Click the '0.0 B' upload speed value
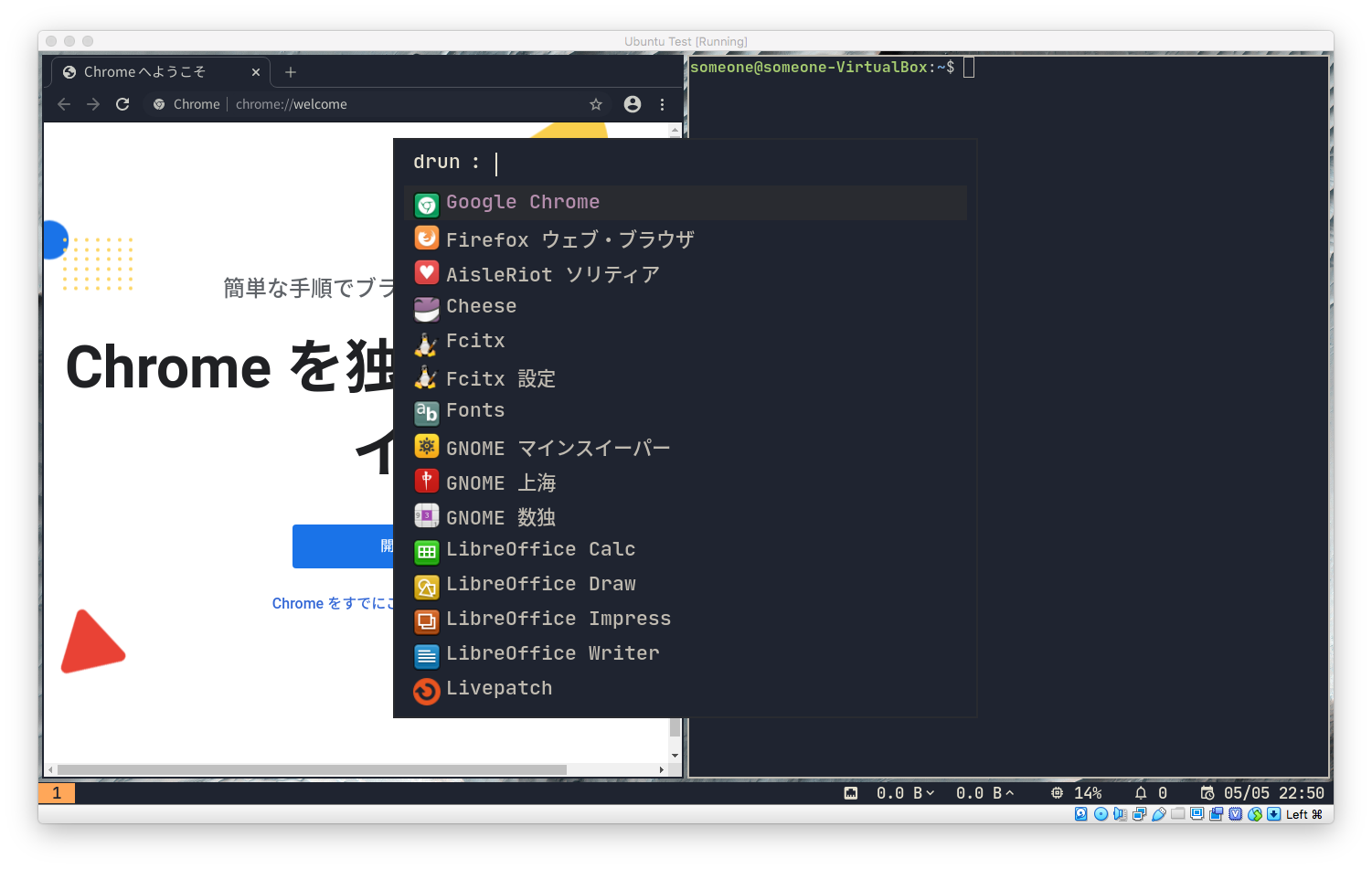 979,793
